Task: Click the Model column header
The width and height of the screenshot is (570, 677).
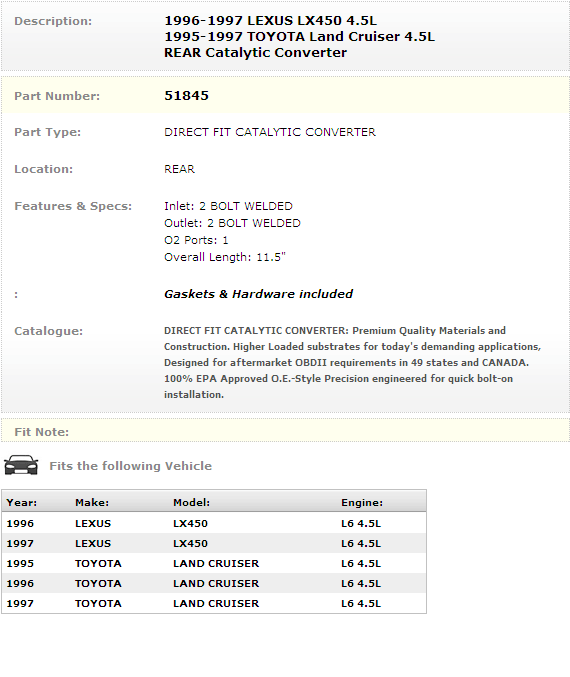Action: [x=191, y=503]
